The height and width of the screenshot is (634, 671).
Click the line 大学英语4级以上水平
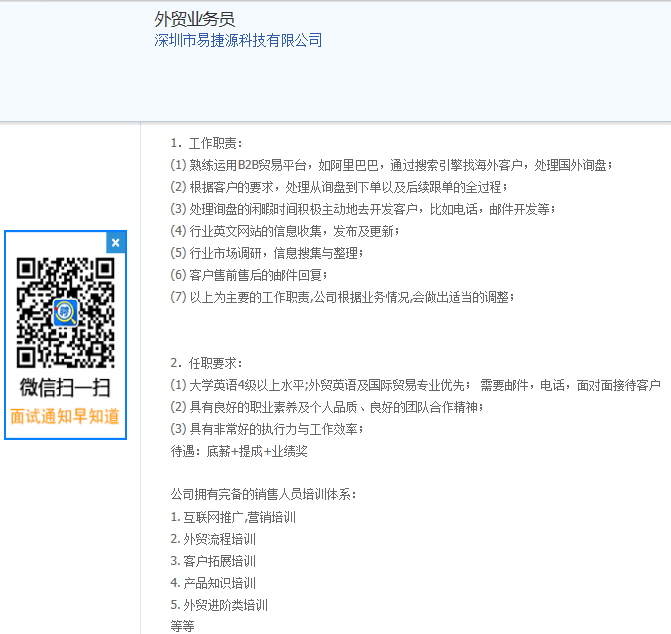(x=416, y=385)
